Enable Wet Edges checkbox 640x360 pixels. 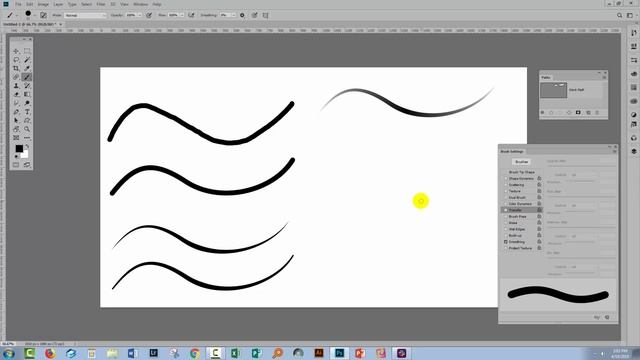506,229
